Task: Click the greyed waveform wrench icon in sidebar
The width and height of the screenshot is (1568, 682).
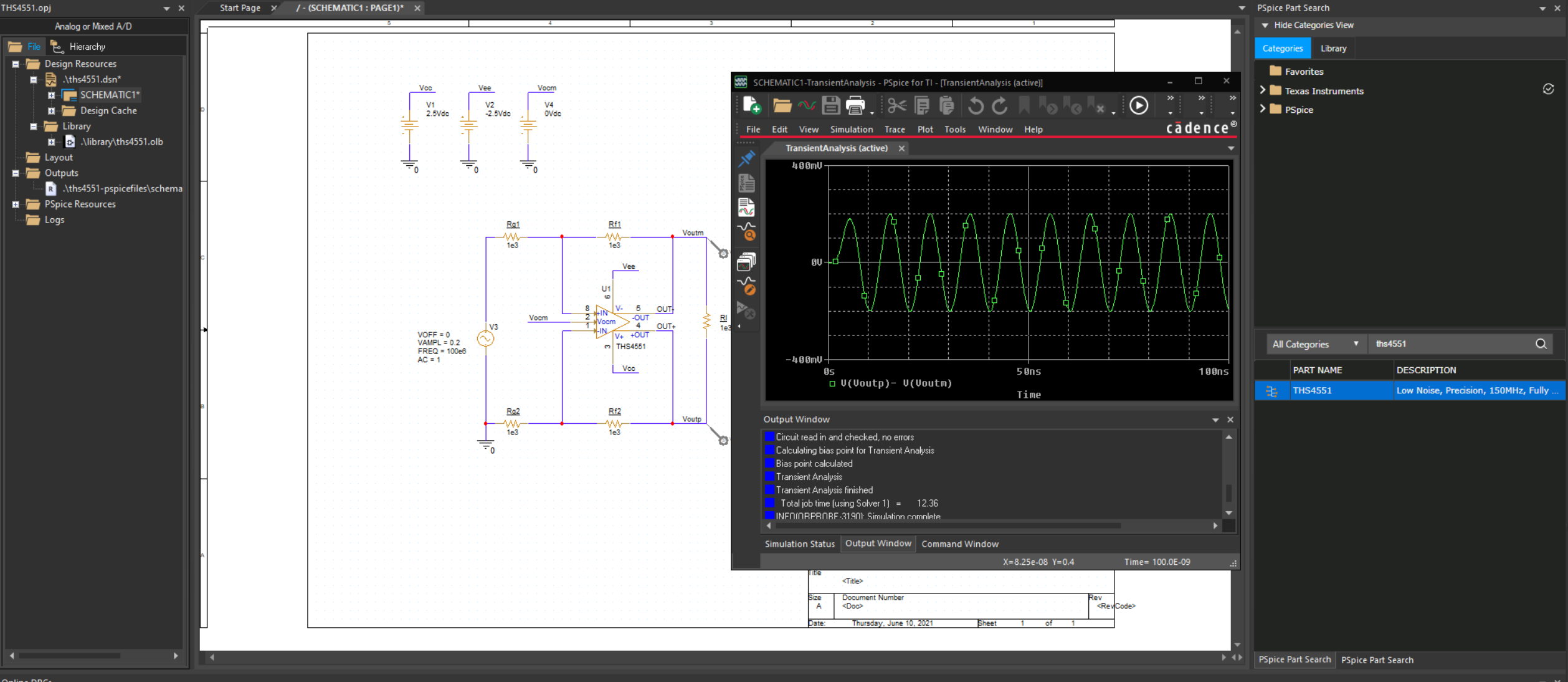Action: click(746, 310)
